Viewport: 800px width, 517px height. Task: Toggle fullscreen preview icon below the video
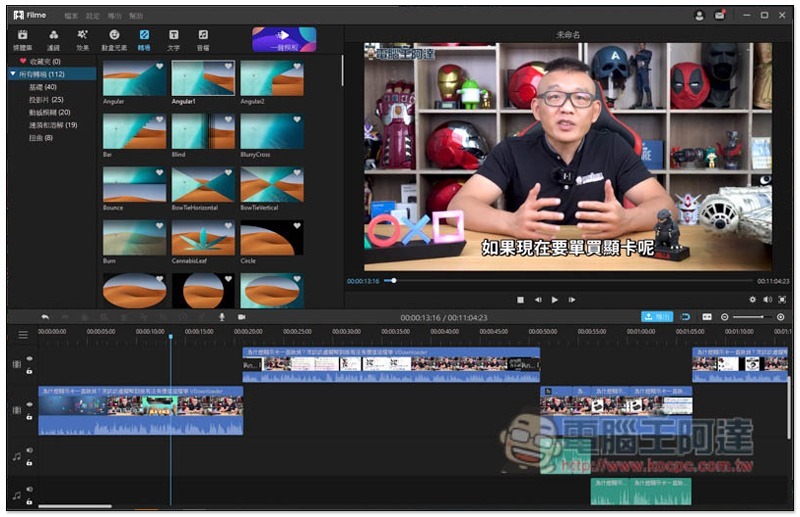pos(782,300)
